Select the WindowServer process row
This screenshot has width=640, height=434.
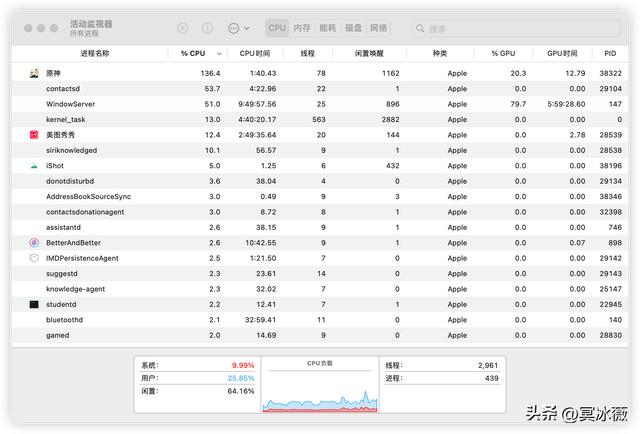320,104
